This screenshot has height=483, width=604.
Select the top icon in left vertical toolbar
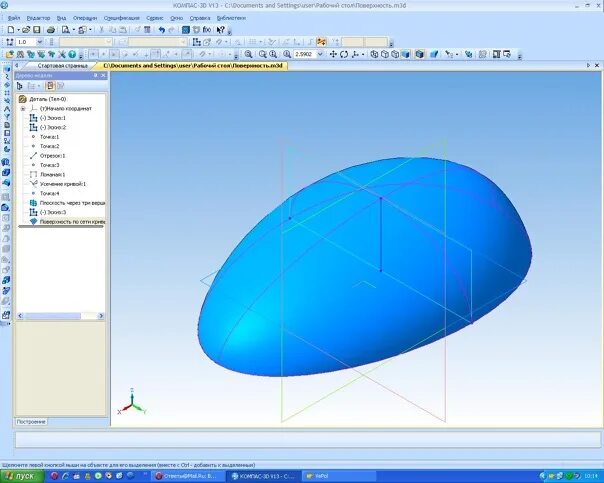7,69
